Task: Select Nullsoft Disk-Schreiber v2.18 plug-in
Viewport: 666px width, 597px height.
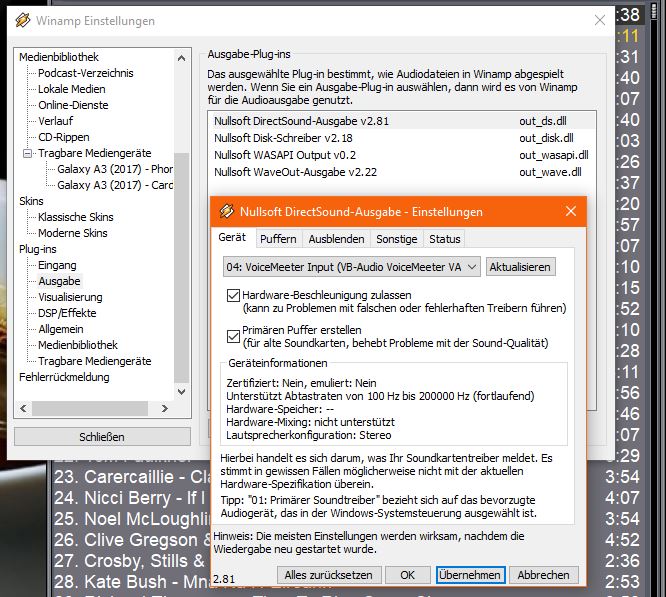Action: click(x=401, y=138)
